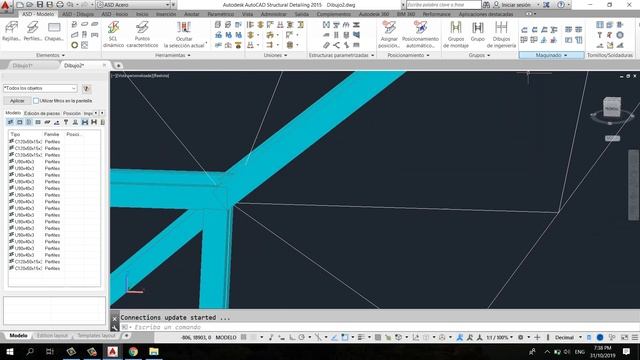The image size is (640, 360).
Task: Toggle the grid display in status bar
Action: point(244,338)
